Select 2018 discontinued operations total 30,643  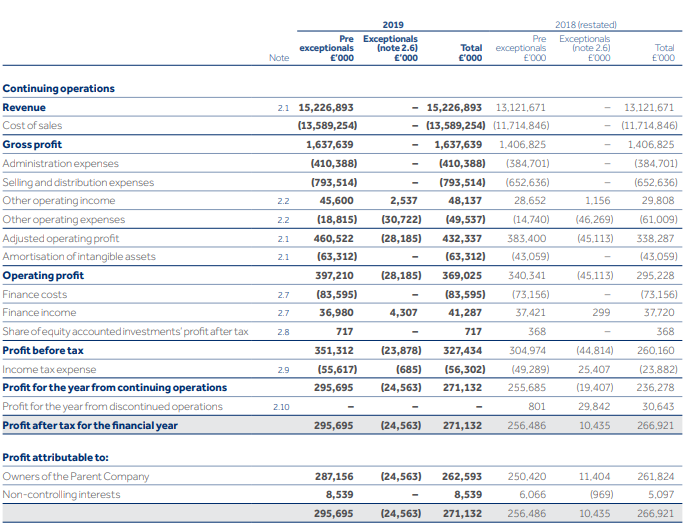click(658, 406)
